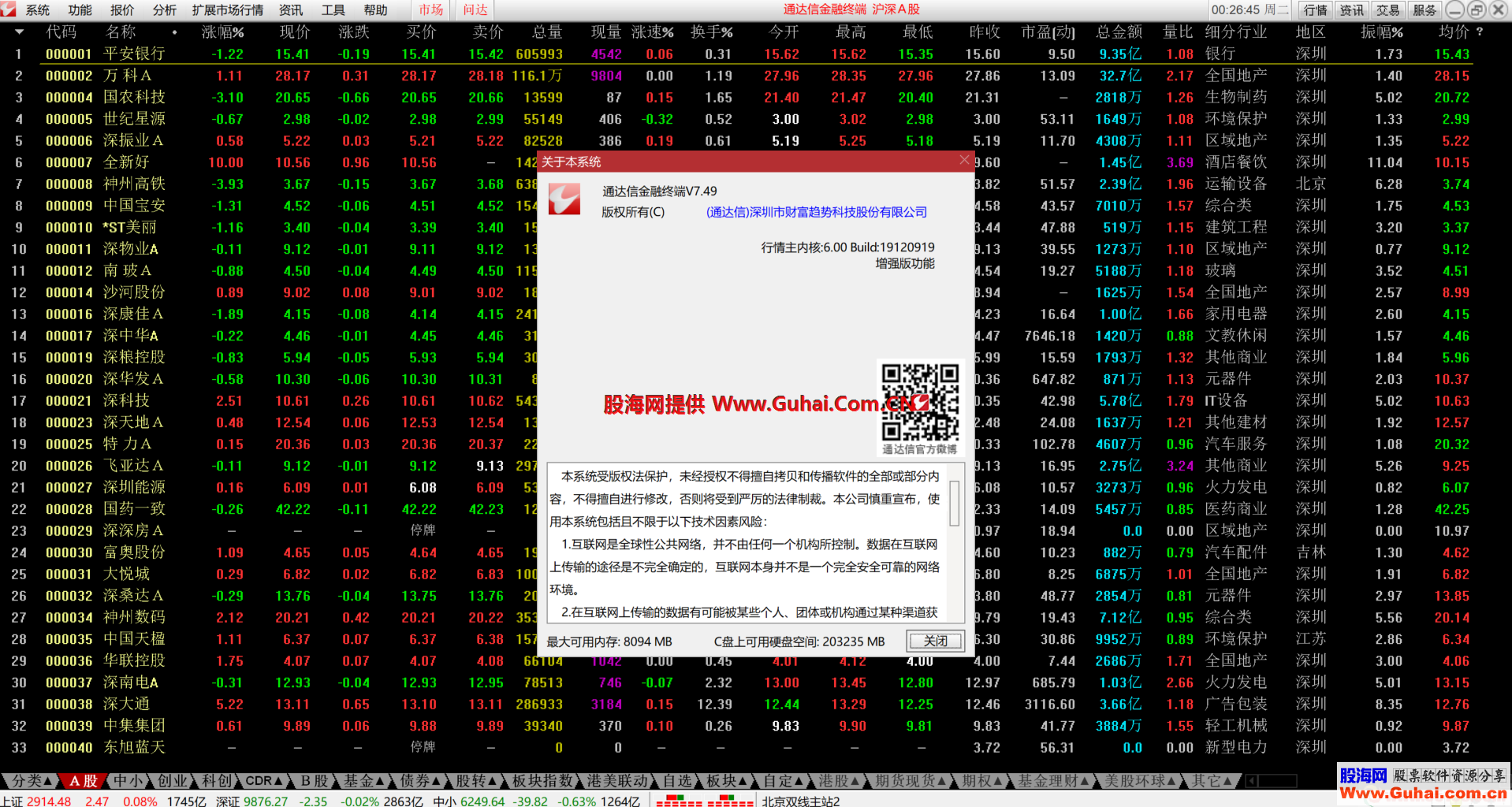Open the 深圳市财富趋势科技股份有限公司 link
Viewport: 1512px width, 807px height.
coord(817,212)
